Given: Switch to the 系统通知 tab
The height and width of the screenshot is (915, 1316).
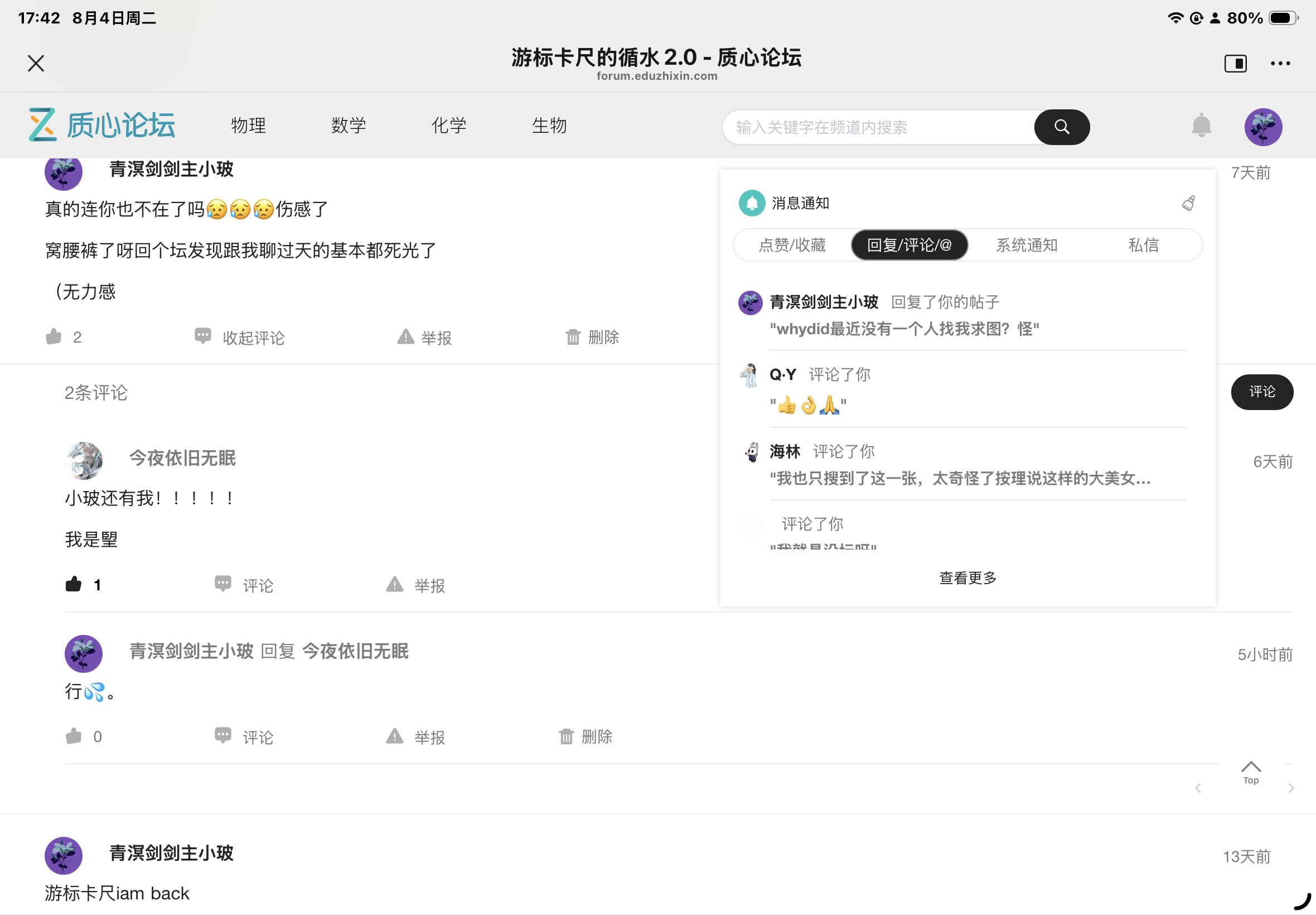Looking at the screenshot, I should (x=1027, y=245).
